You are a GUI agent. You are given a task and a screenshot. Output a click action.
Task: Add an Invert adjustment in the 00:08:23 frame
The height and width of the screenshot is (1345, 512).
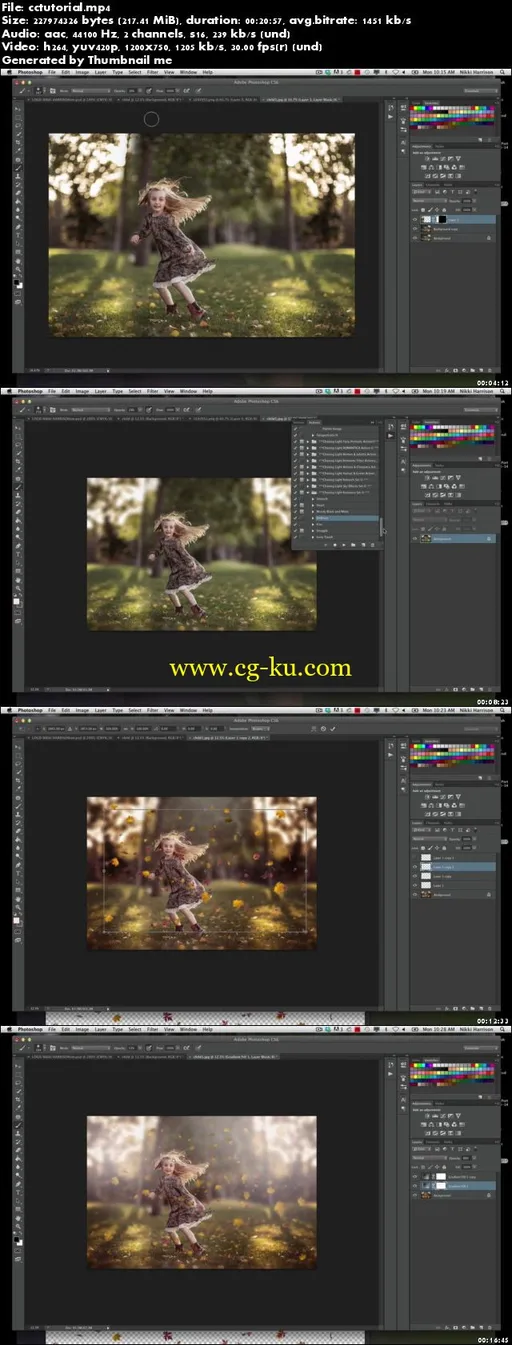(x=427, y=495)
